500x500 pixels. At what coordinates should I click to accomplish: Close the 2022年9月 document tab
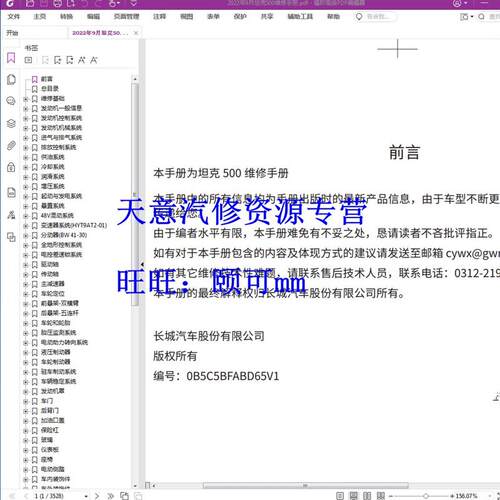pyautogui.click(x=136, y=33)
